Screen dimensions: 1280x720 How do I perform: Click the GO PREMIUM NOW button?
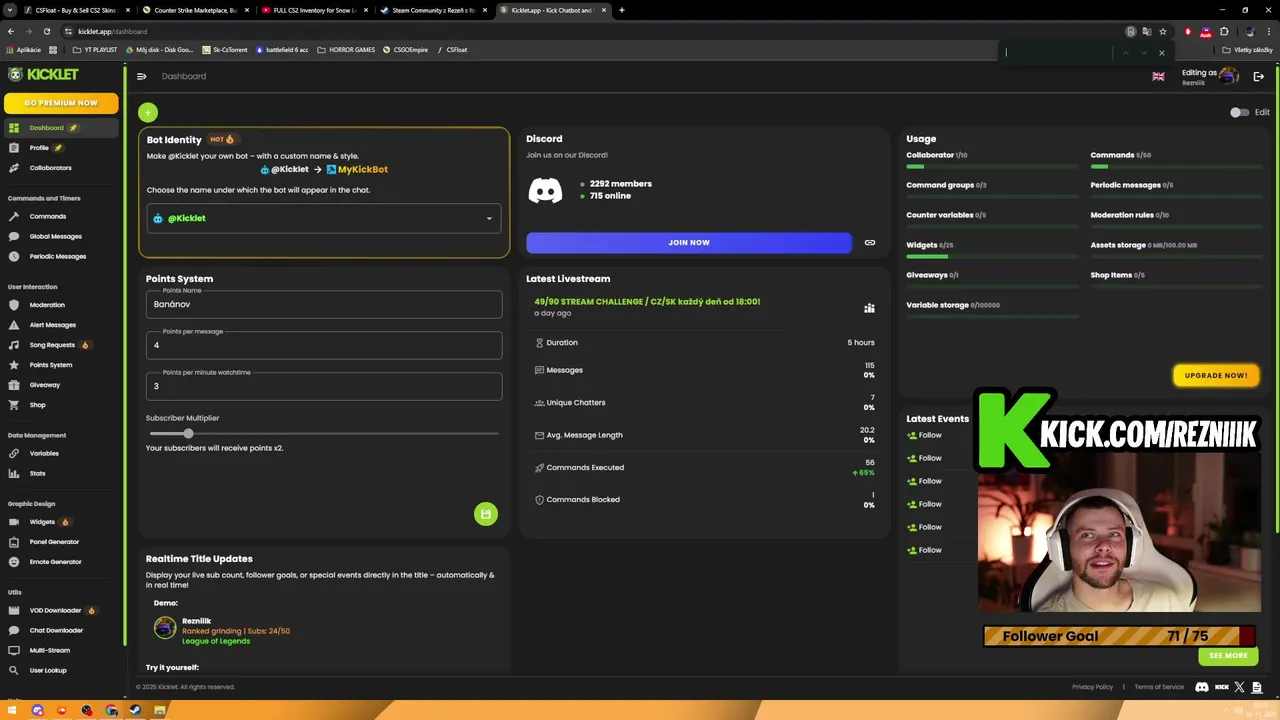click(x=61, y=103)
